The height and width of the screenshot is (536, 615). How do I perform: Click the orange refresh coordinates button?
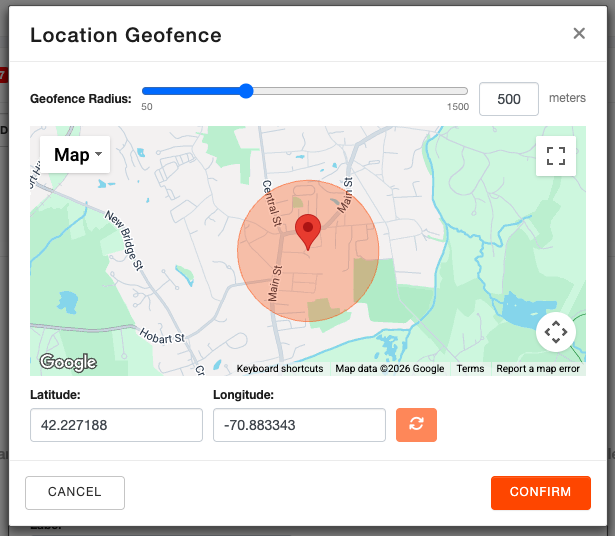(416, 424)
